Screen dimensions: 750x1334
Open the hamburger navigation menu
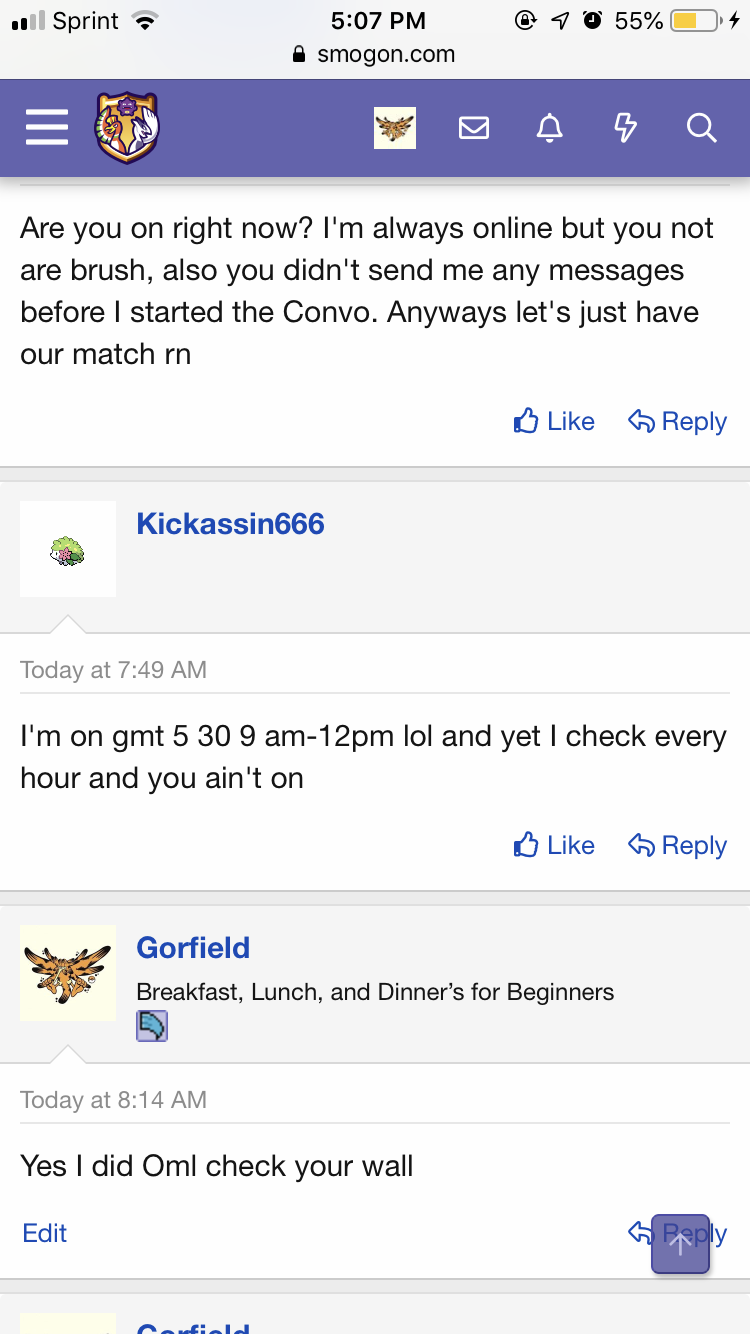point(46,128)
